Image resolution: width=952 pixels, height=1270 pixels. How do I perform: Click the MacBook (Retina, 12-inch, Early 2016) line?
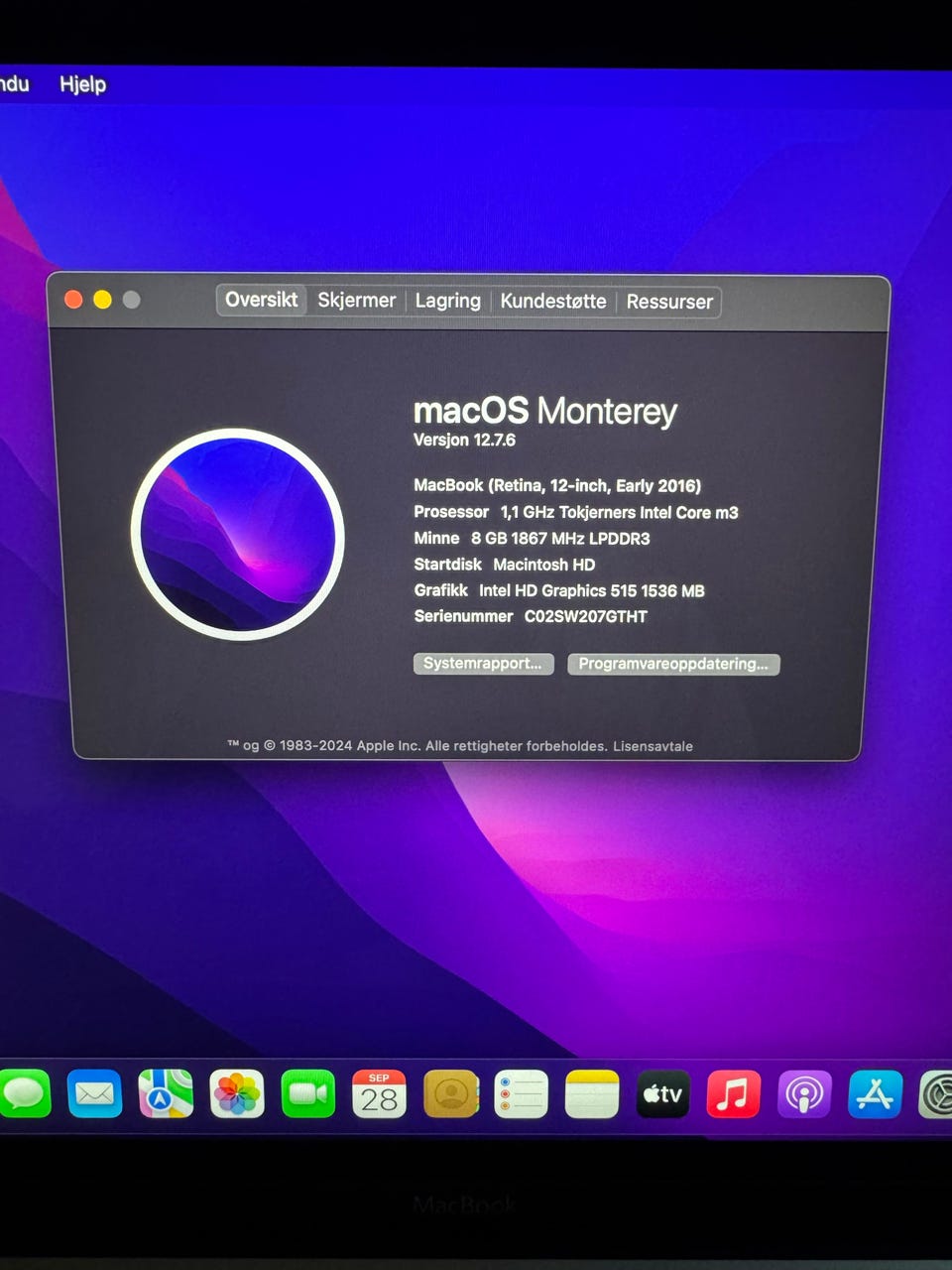[557, 485]
